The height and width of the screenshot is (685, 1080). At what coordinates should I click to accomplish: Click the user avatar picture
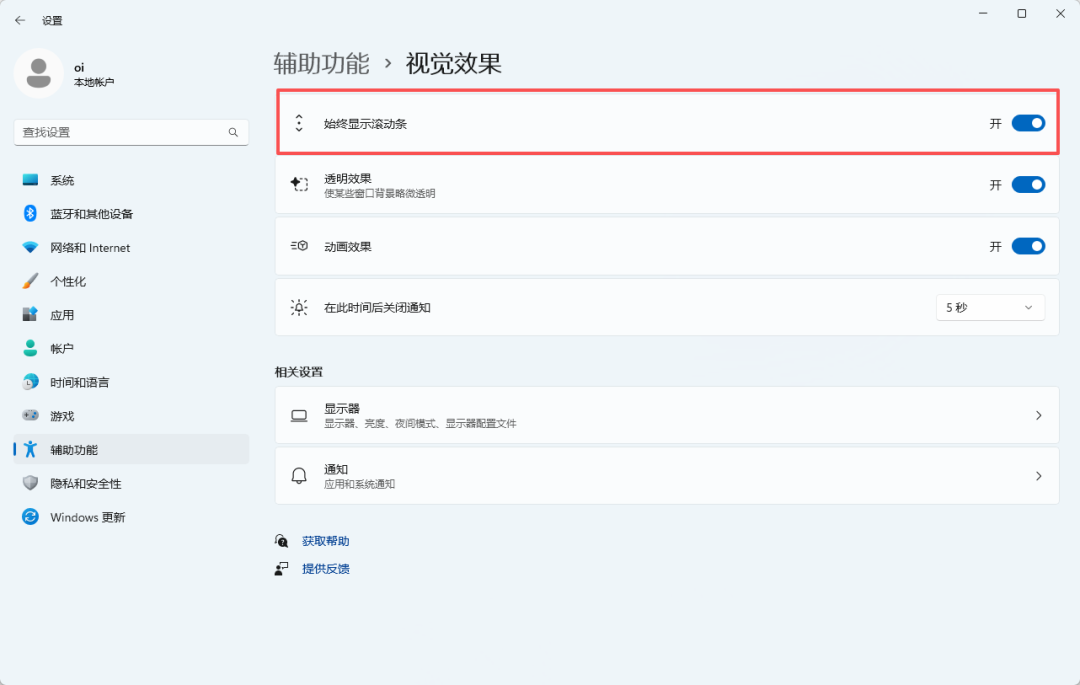pyautogui.click(x=39, y=73)
